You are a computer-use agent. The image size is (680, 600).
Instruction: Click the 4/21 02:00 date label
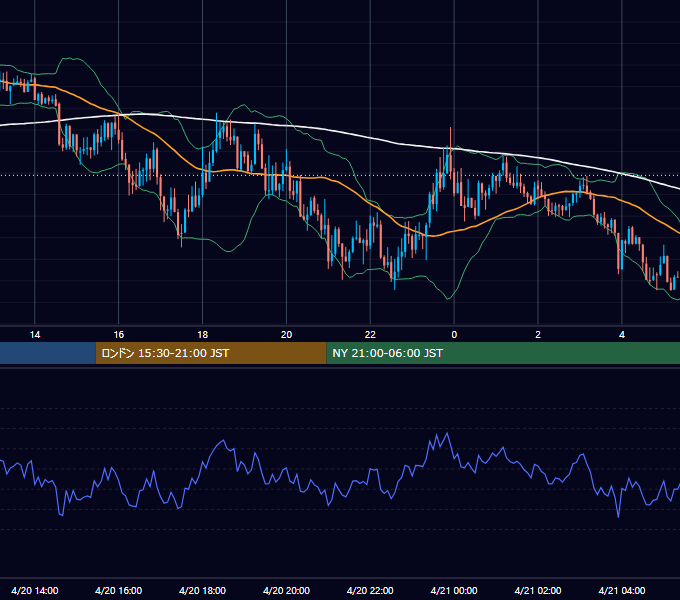538,590
